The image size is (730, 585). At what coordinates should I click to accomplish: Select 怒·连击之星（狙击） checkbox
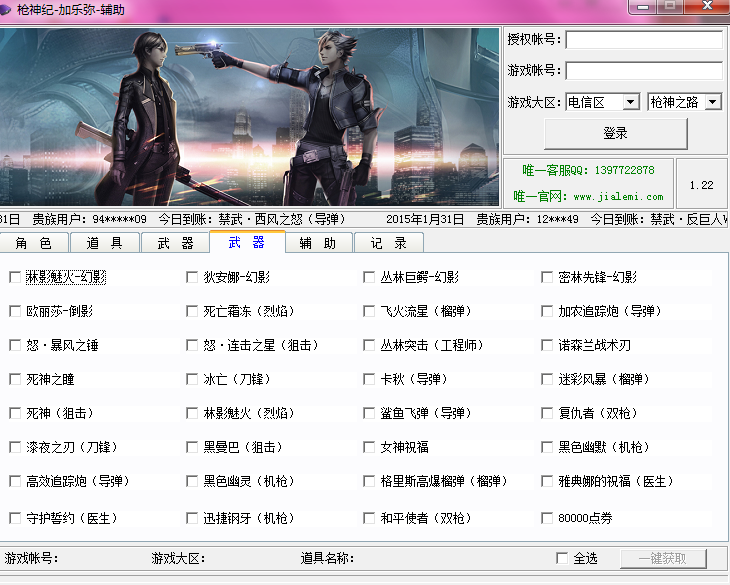point(192,345)
